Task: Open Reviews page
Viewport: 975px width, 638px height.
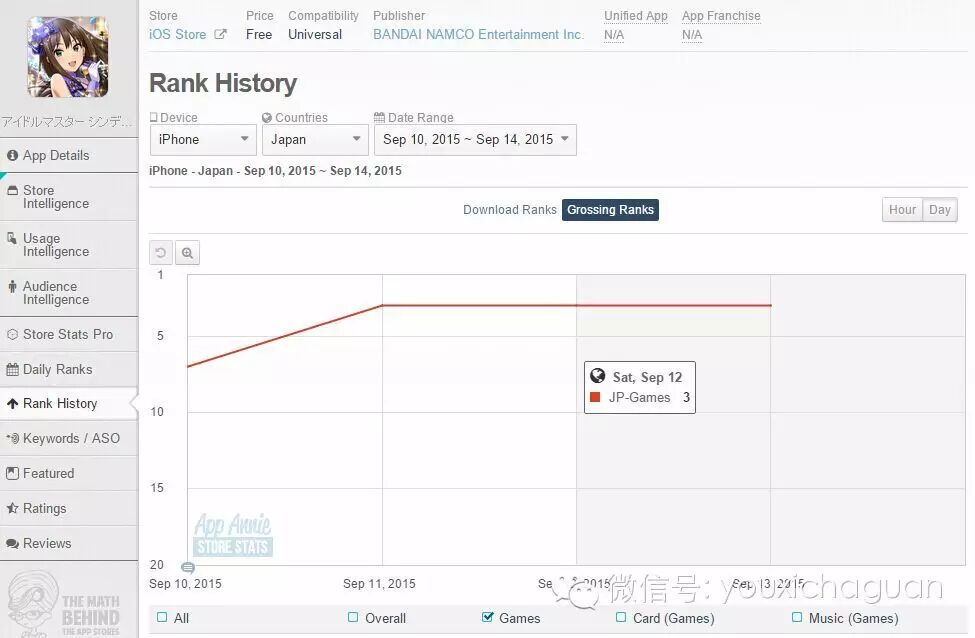Action: click(x=69, y=543)
